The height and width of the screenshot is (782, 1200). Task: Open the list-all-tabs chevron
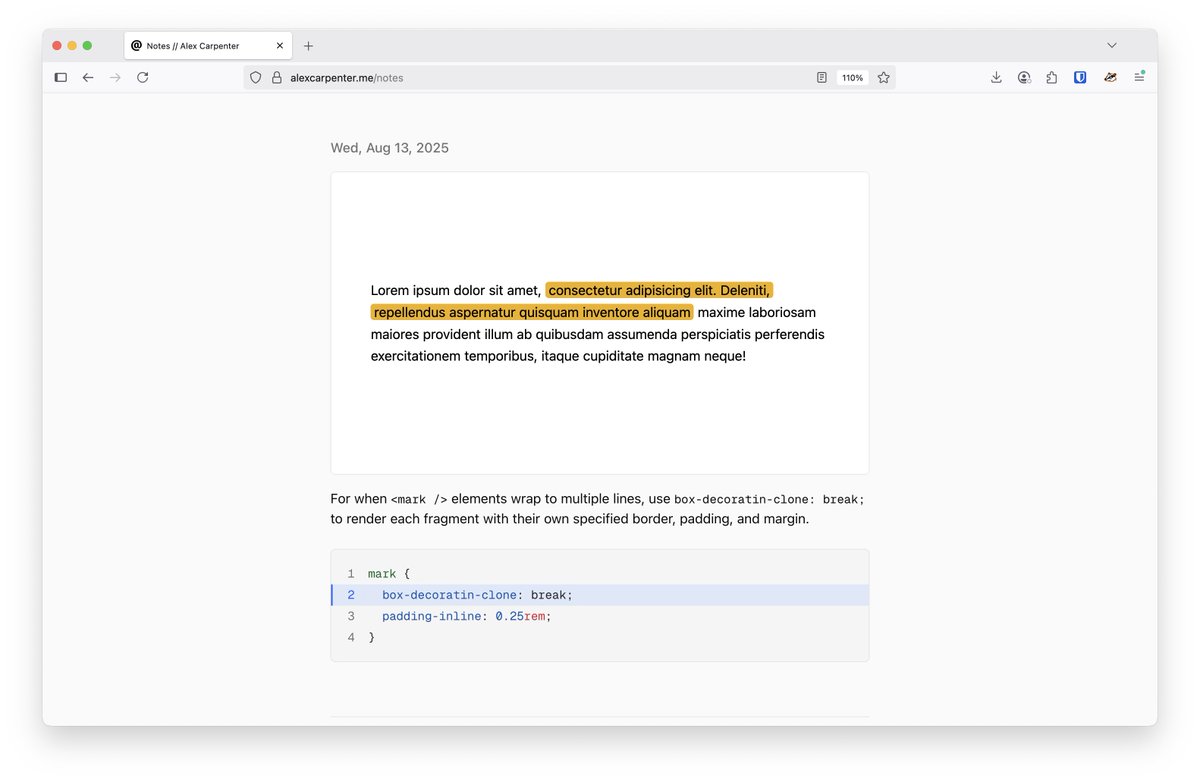pos(1112,45)
